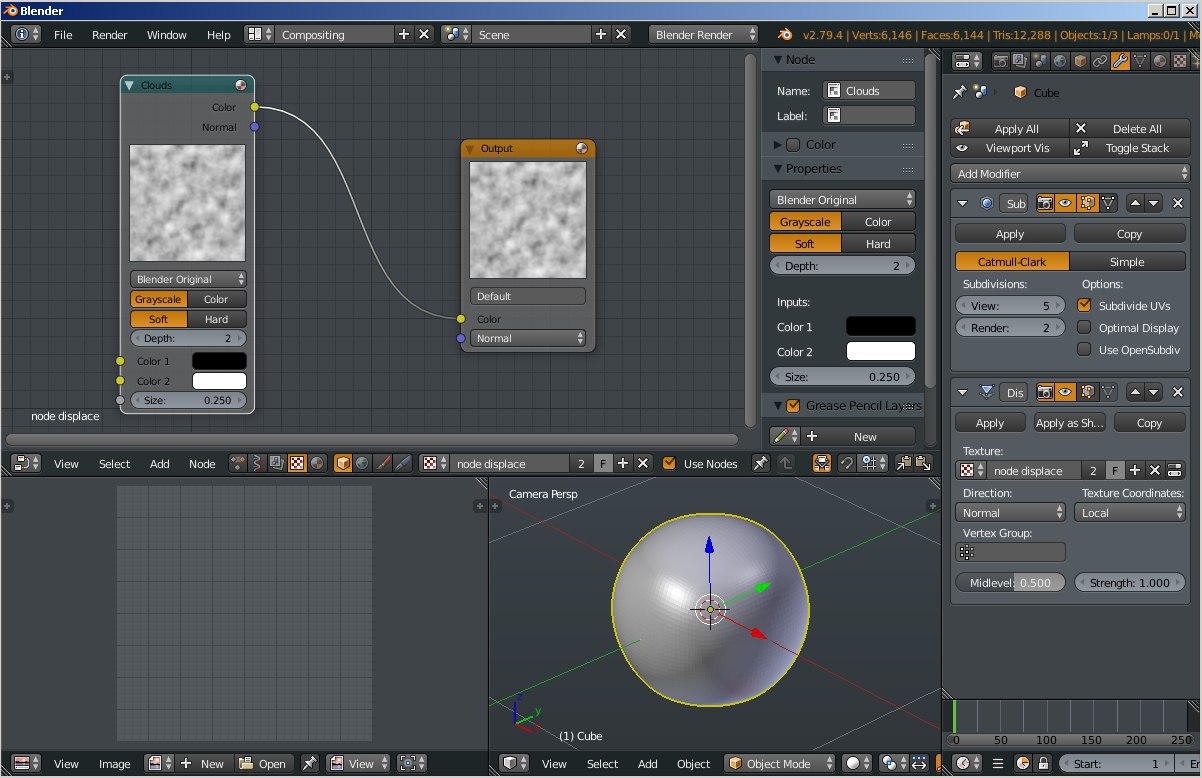
Task: Click Apply as Shape Key button
Action: (x=1070, y=422)
